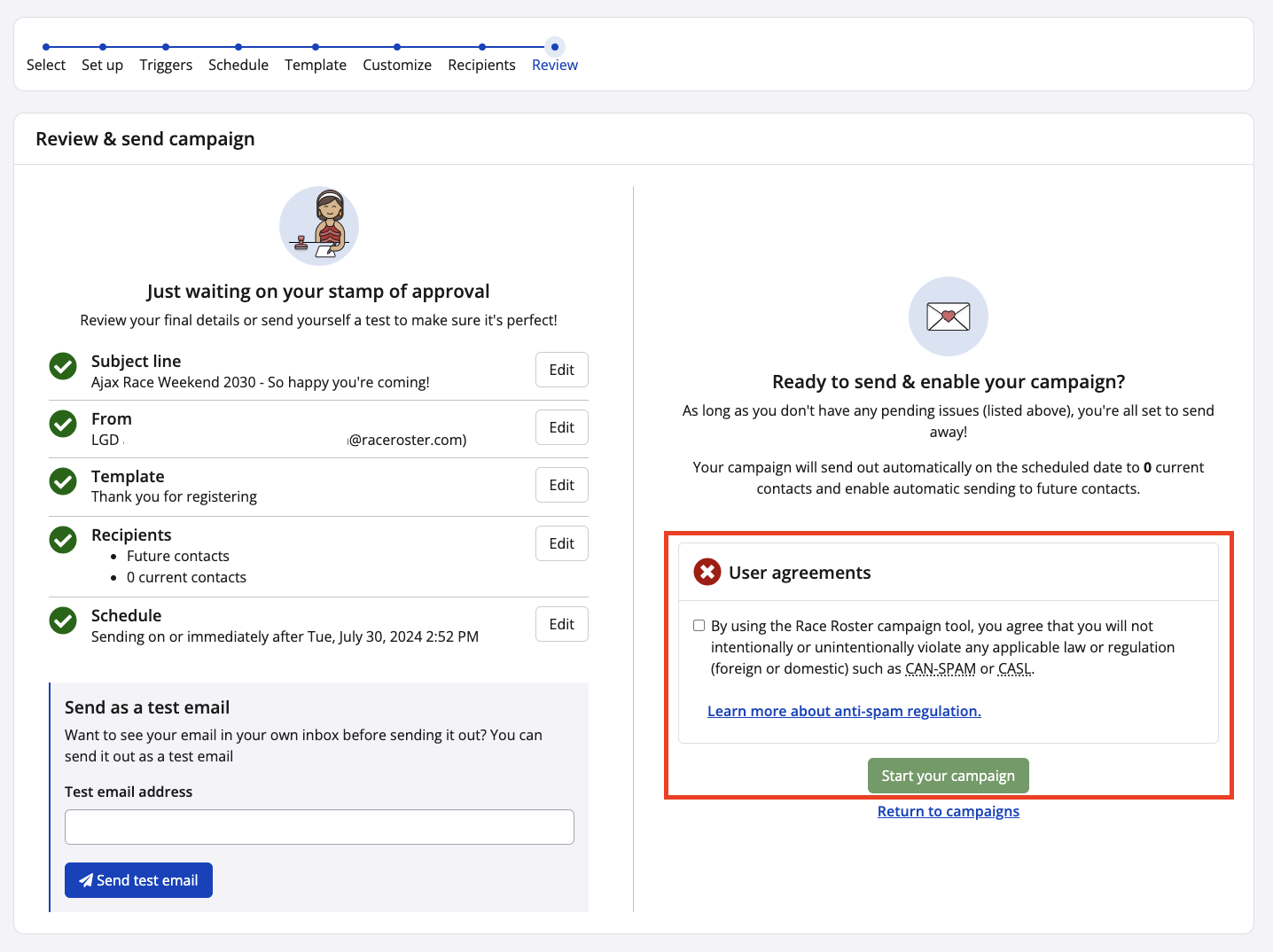The width and height of the screenshot is (1273, 952).
Task: Click the green checkmark beside Subject line
Action: 63,366
